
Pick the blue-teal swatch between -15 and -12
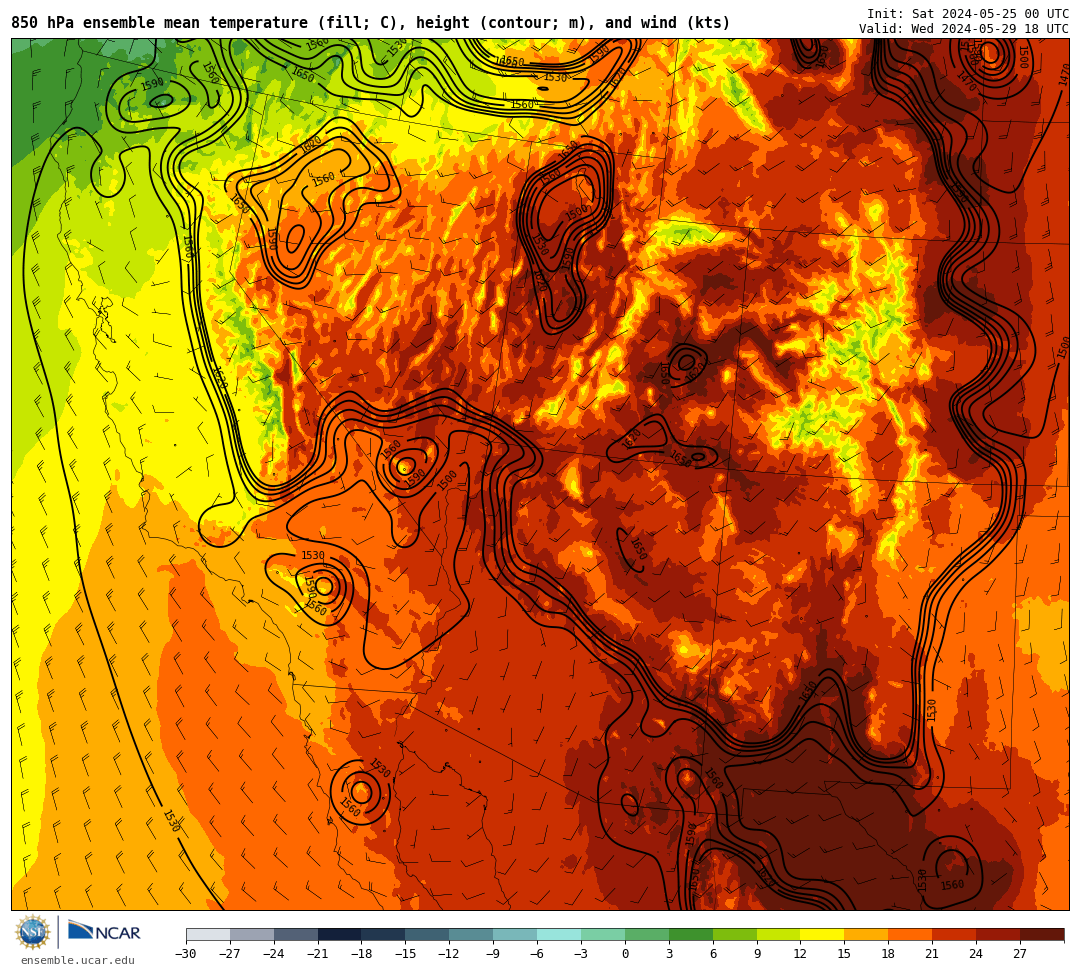[428, 934]
